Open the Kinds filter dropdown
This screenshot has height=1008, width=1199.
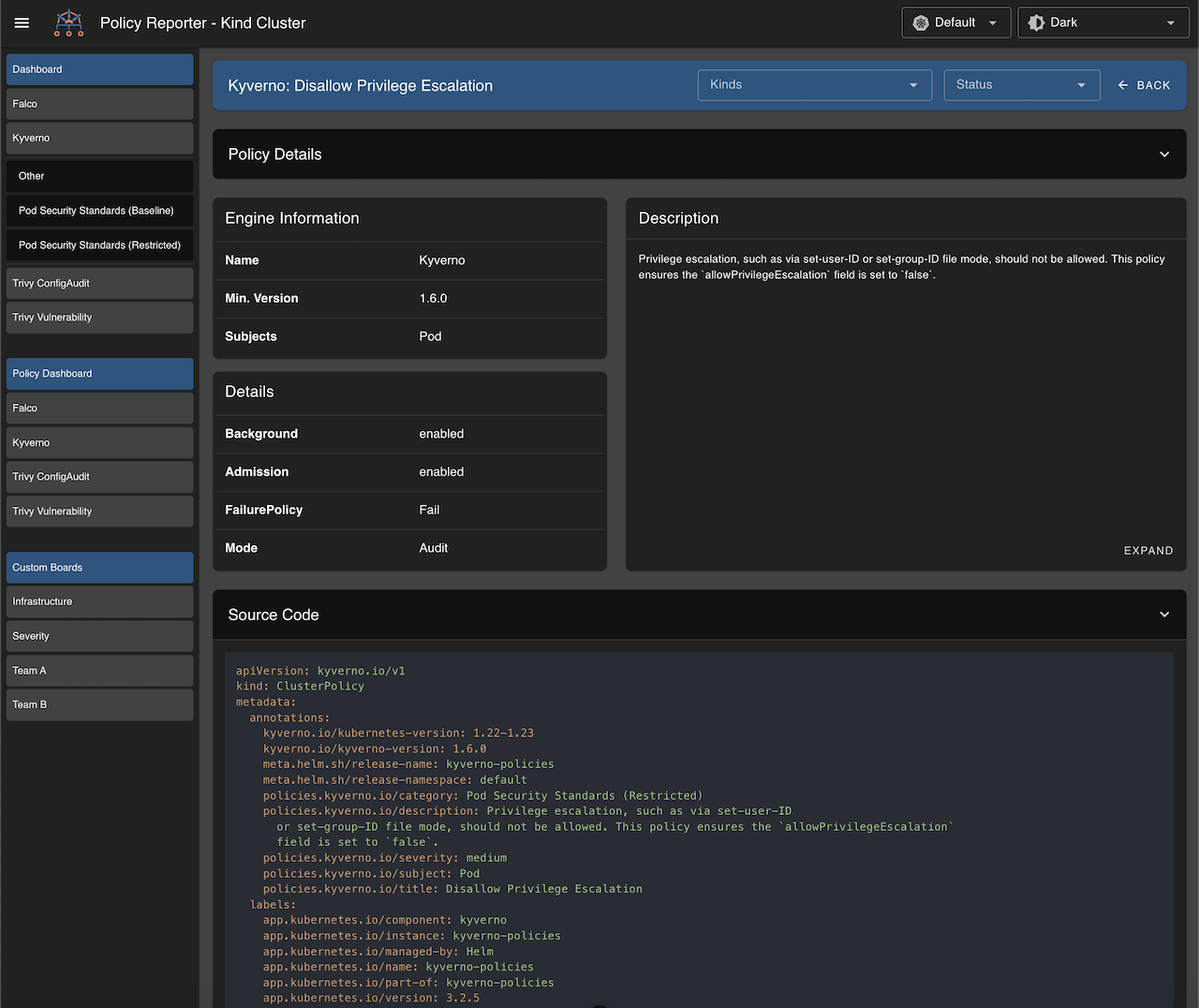click(x=814, y=85)
